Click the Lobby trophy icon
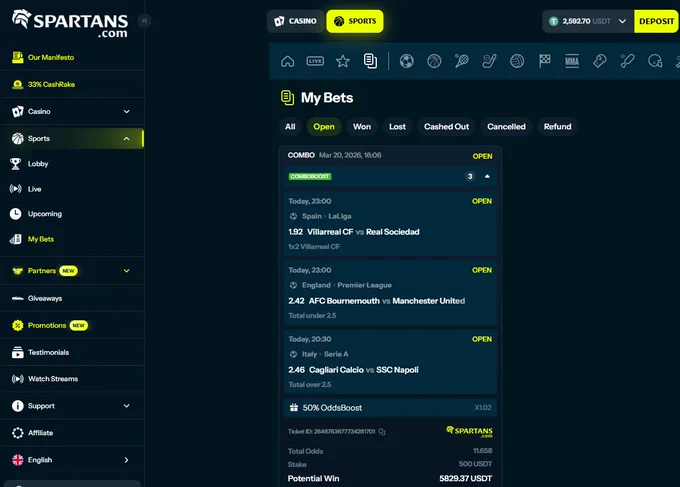 pyautogui.click(x=16, y=163)
